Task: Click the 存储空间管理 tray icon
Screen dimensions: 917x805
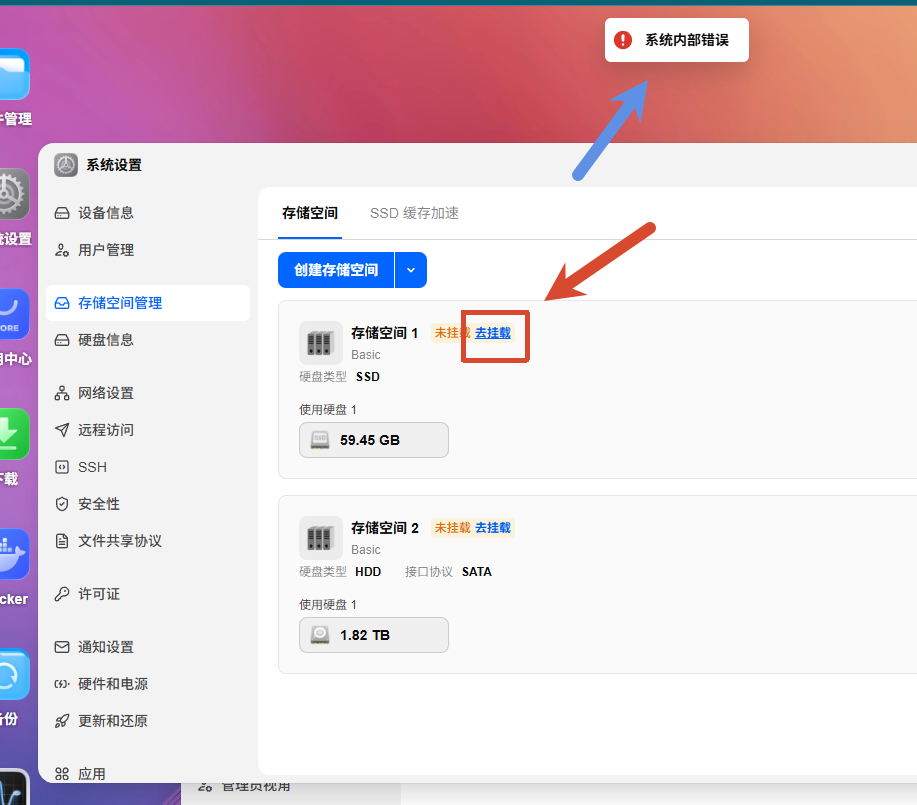Action: coord(62,303)
